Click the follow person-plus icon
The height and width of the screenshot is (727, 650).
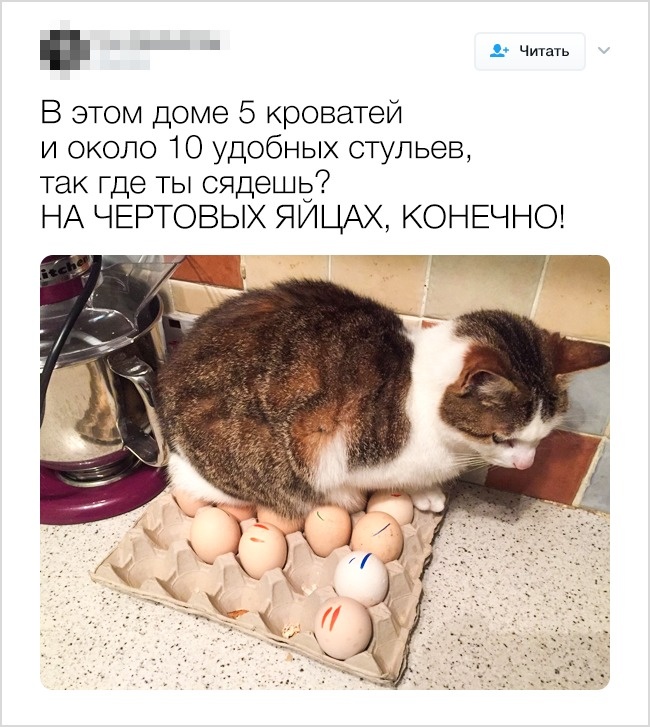(499, 51)
